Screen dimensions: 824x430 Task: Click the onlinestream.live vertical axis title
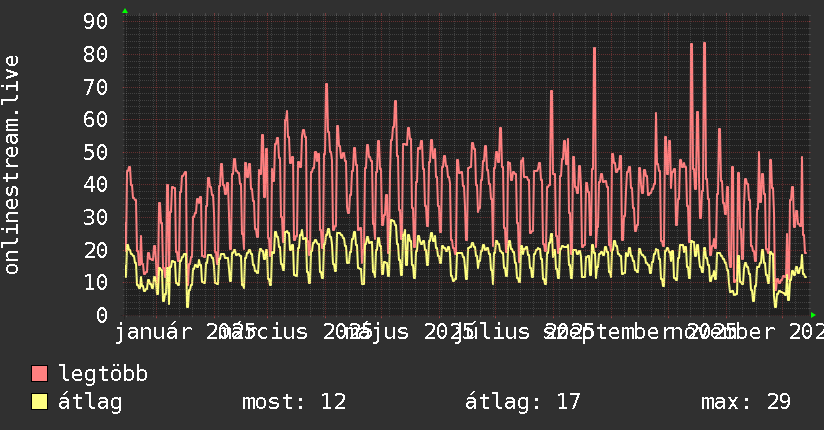12,165
